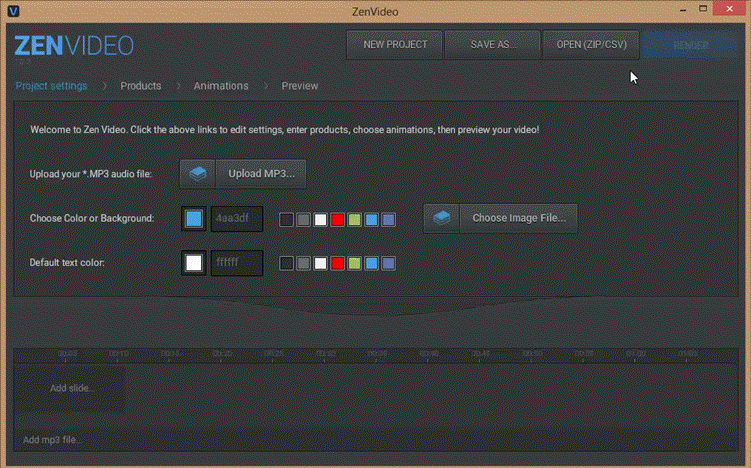The image size is (751, 468).
Task: Click the RENDER button
Action: tap(690, 45)
